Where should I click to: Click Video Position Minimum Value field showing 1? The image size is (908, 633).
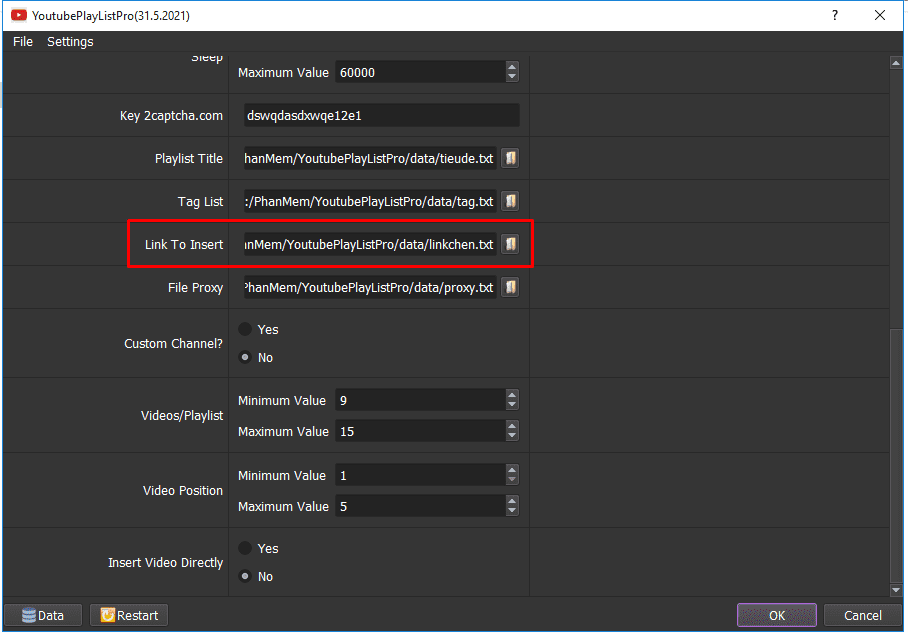(x=420, y=475)
